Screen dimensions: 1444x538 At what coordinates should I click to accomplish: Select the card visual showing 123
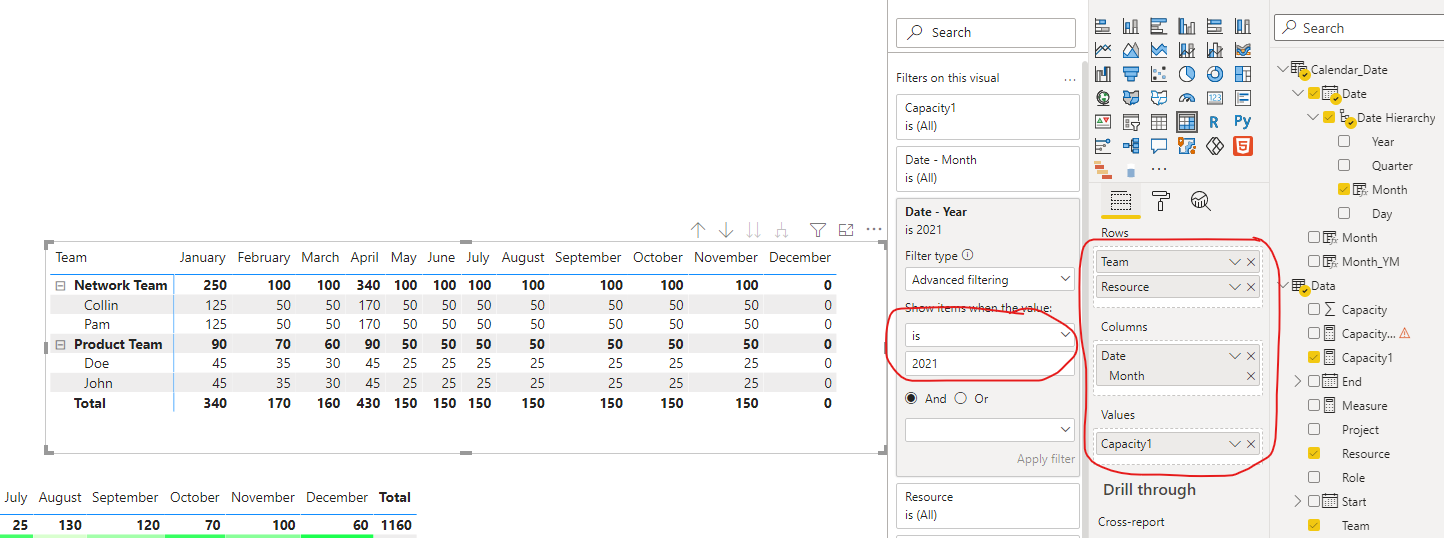pos(1215,98)
